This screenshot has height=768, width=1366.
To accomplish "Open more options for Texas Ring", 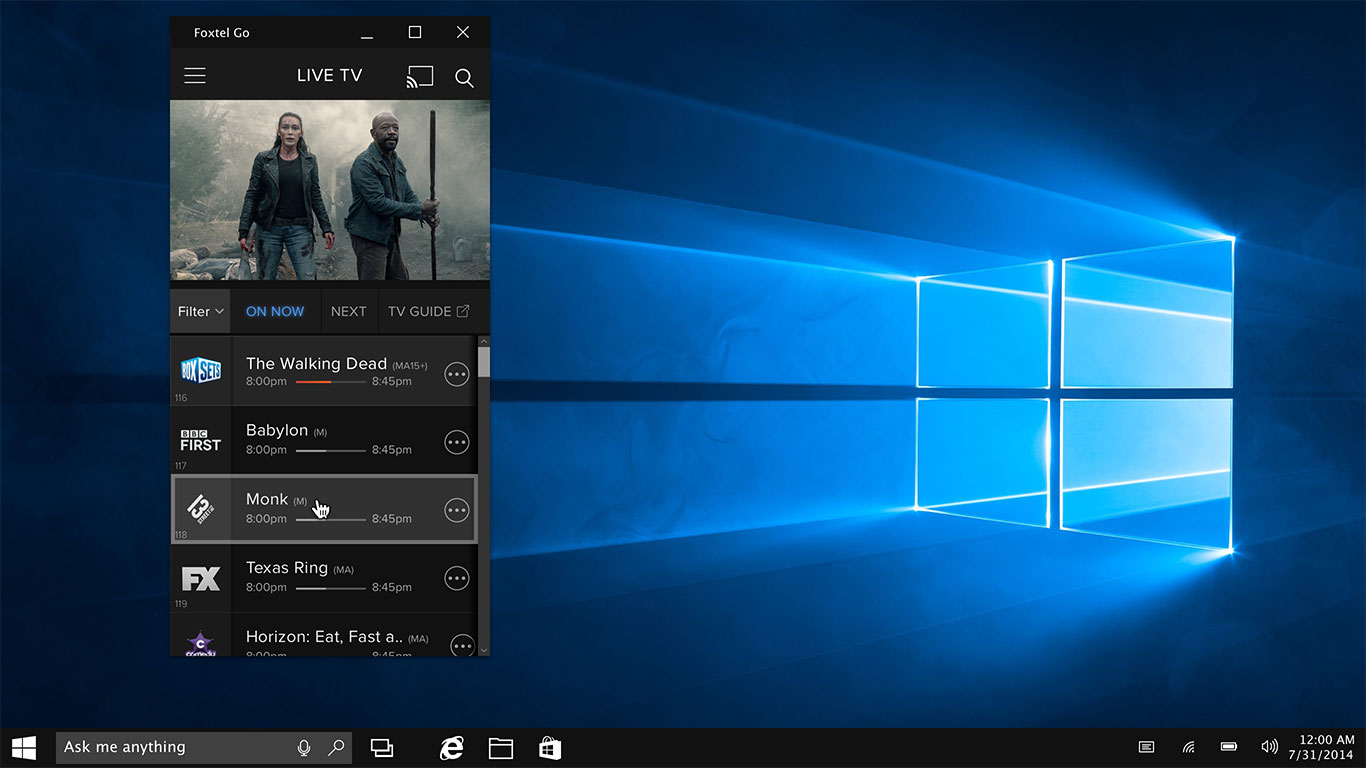I will coord(457,579).
